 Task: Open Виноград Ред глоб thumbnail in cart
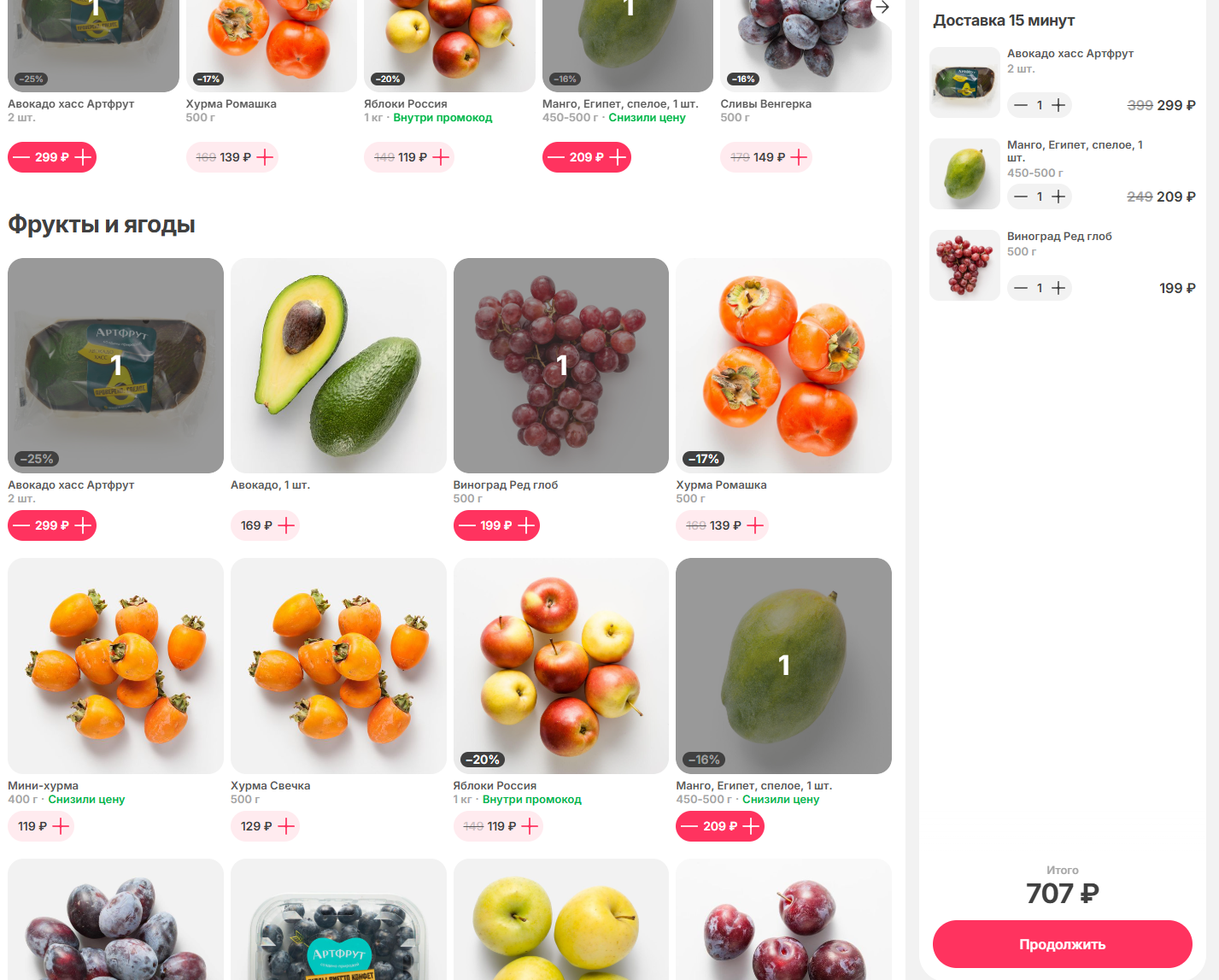coord(964,265)
